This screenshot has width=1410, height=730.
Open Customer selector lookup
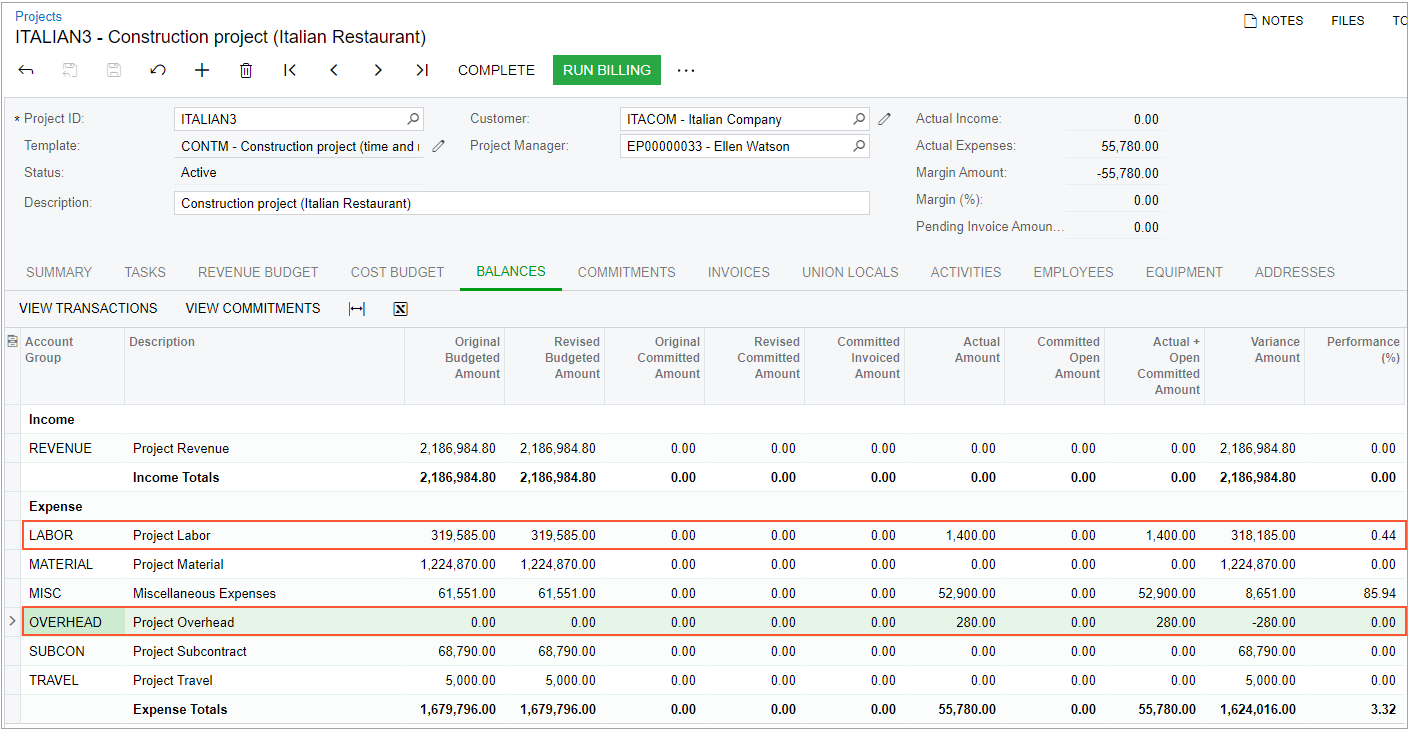tap(859, 119)
